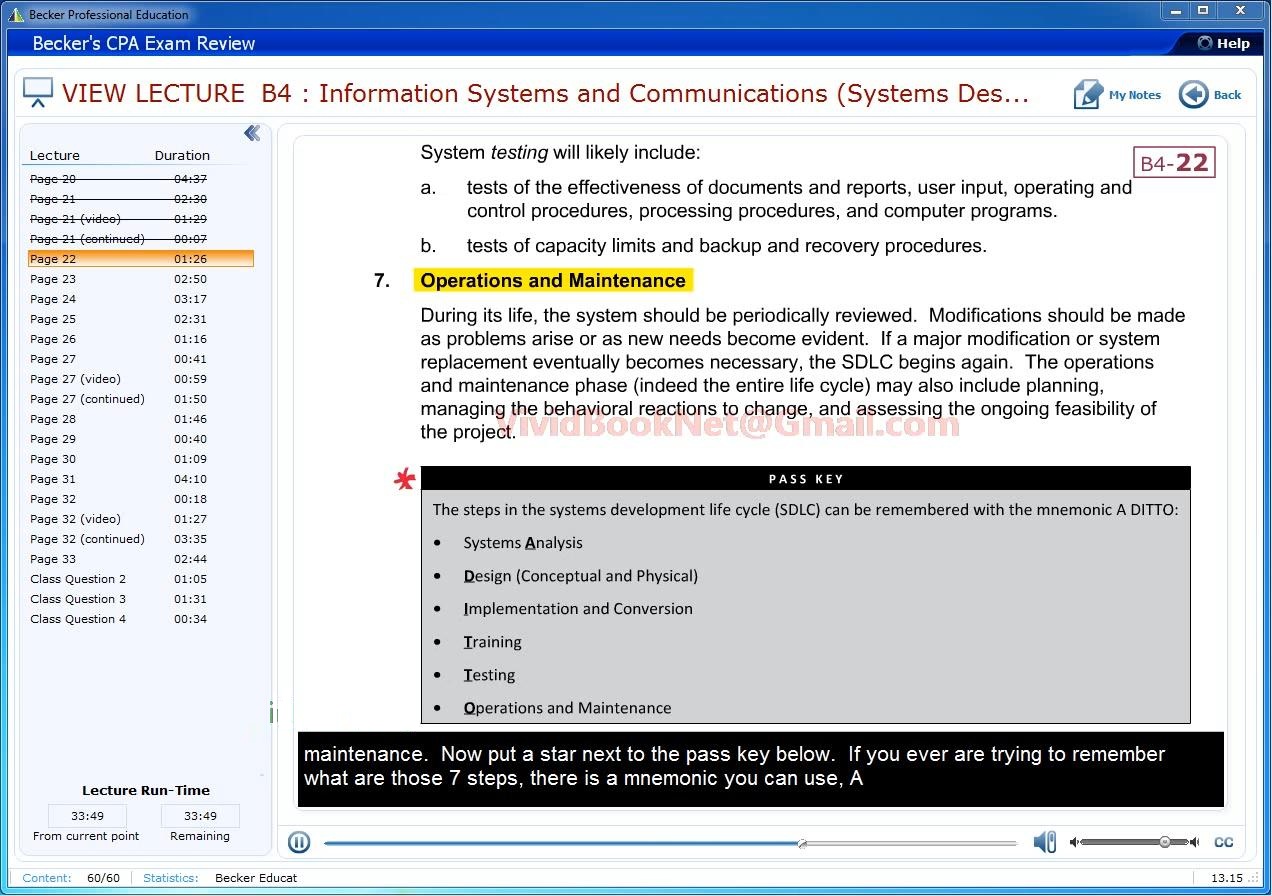Viewport: 1272px width, 896px height.
Task: Click the Becker Professional Education title bar icon
Action: point(16,15)
